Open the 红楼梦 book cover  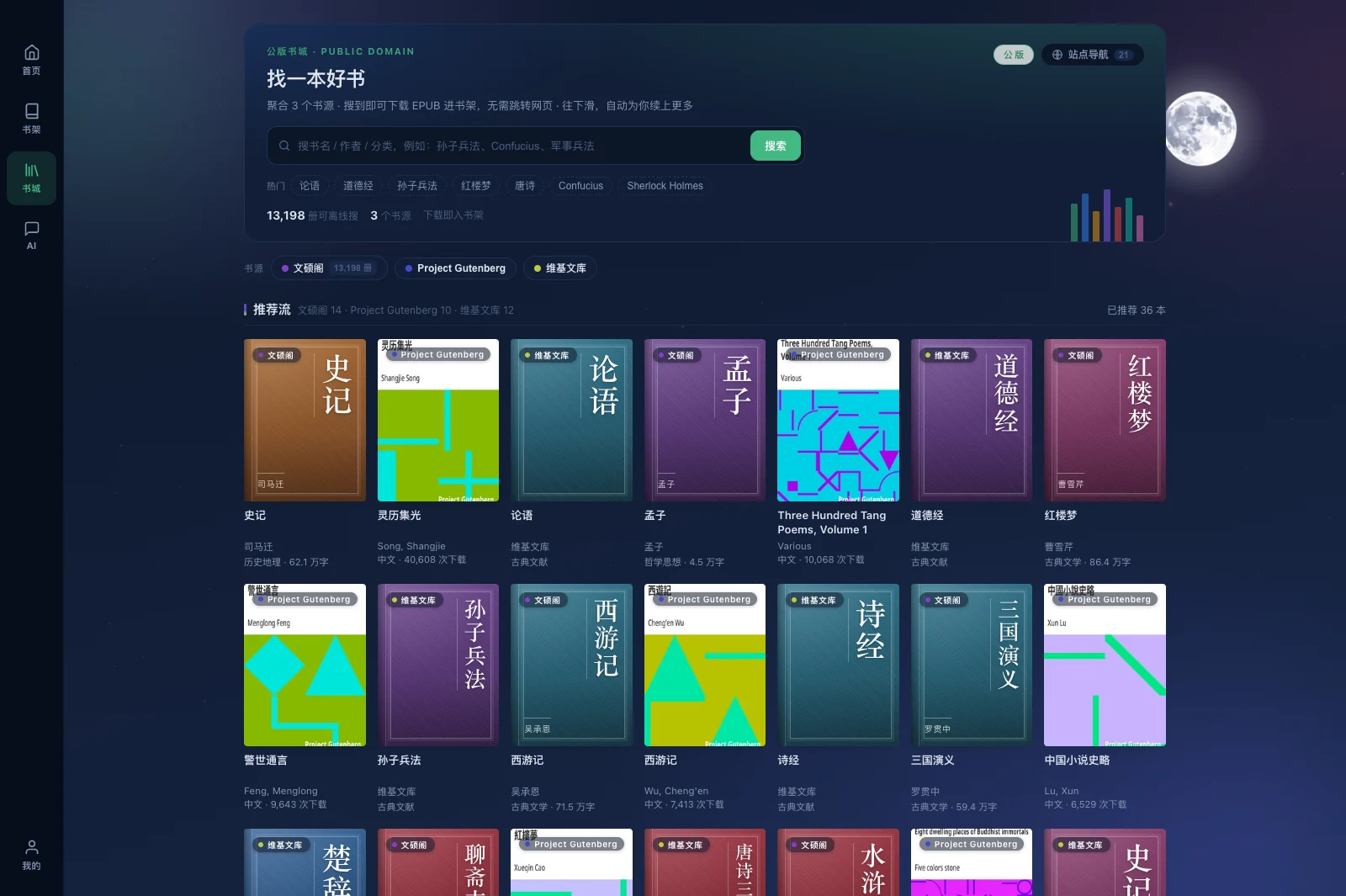[x=1105, y=420]
